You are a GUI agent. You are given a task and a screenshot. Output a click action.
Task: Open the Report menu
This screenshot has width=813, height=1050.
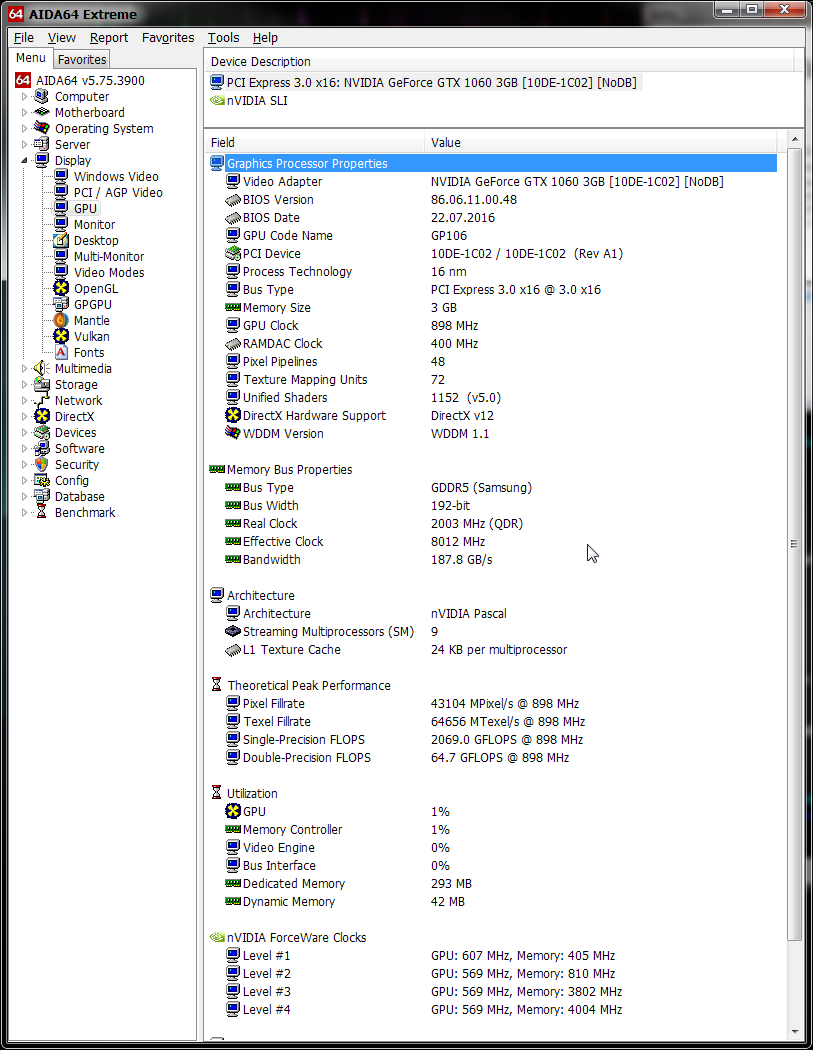click(x=108, y=38)
